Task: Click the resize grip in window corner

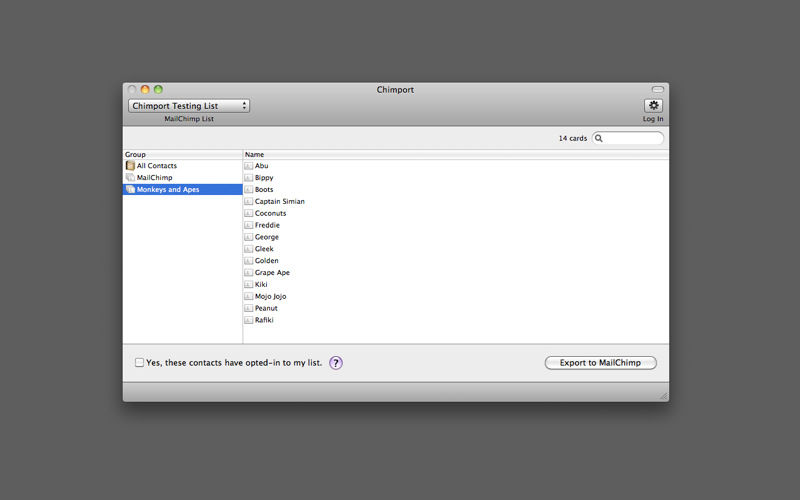Action: coord(663,396)
